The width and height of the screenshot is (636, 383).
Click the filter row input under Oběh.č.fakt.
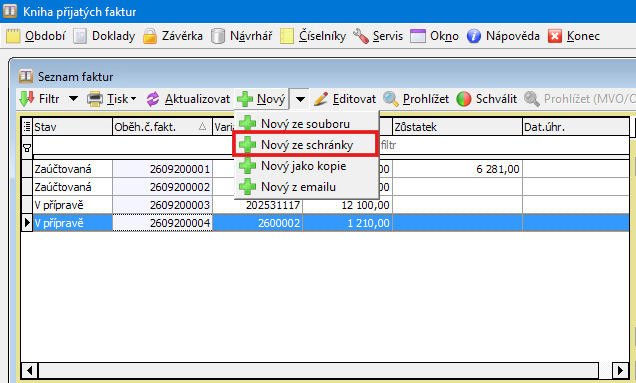coord(162,145)
